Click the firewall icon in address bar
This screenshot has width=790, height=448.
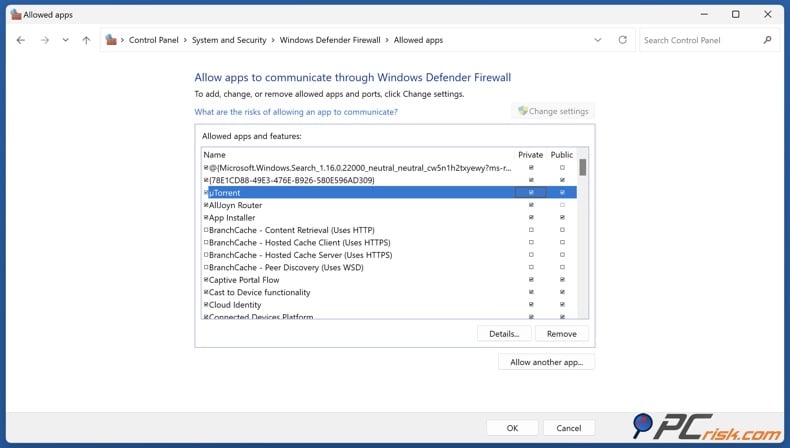(111, 40)
